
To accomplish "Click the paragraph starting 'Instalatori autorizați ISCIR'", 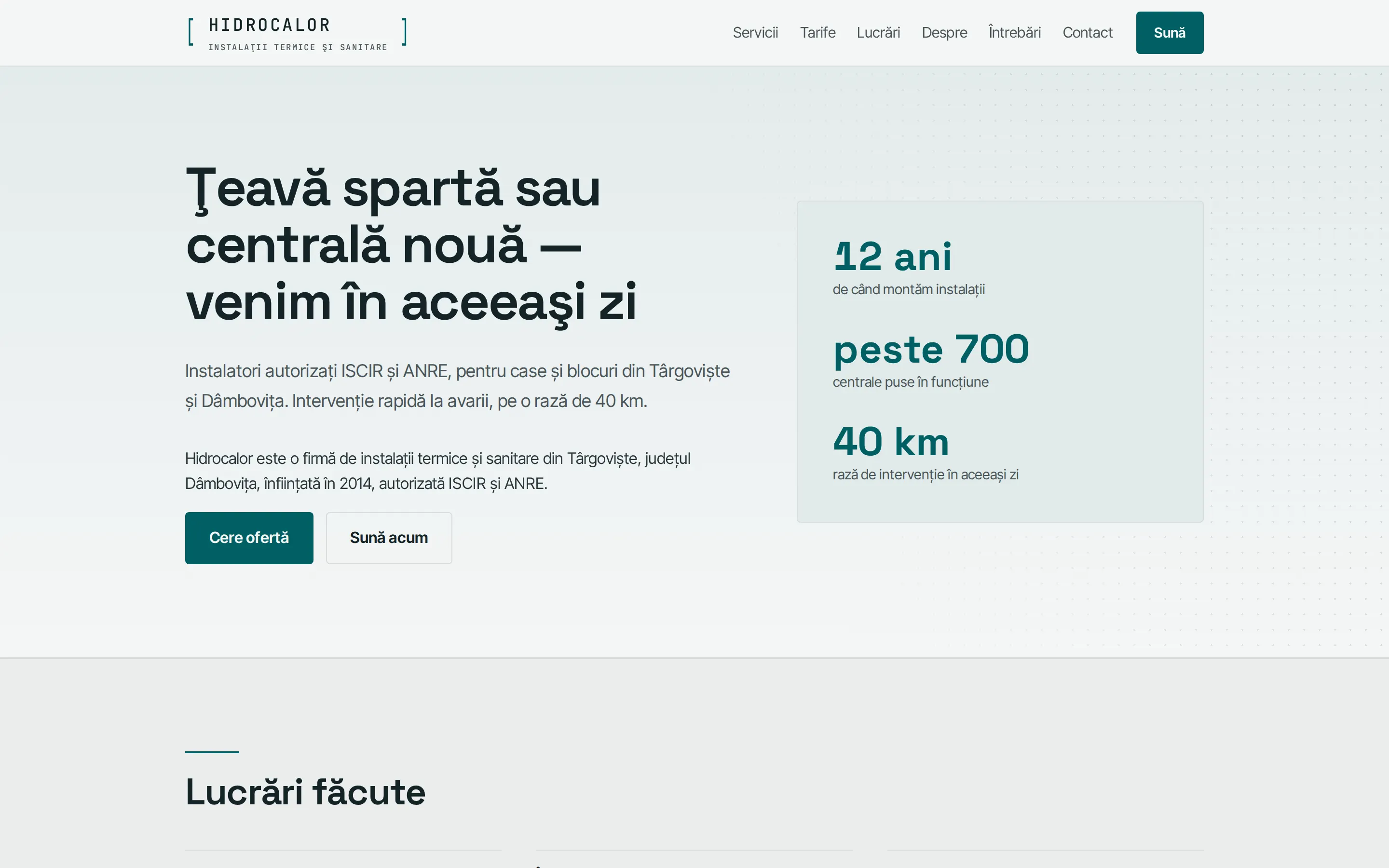I will [x=457, y=386].
